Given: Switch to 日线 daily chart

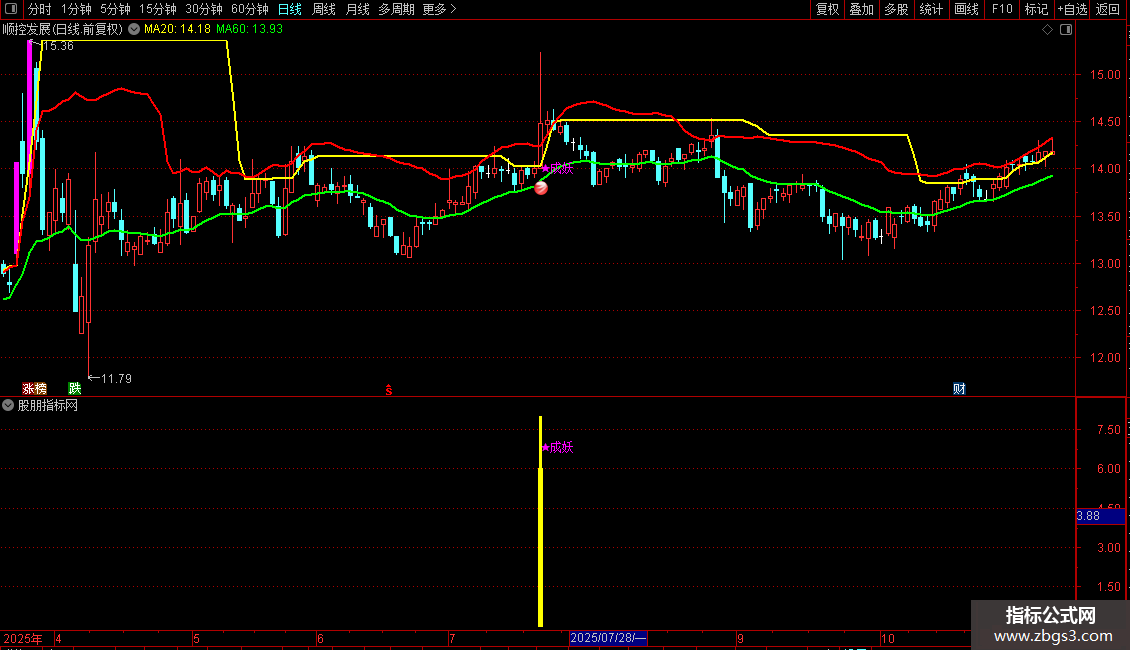Looking at the screenshot, I should pyautogui.click(x=290, y=9).
